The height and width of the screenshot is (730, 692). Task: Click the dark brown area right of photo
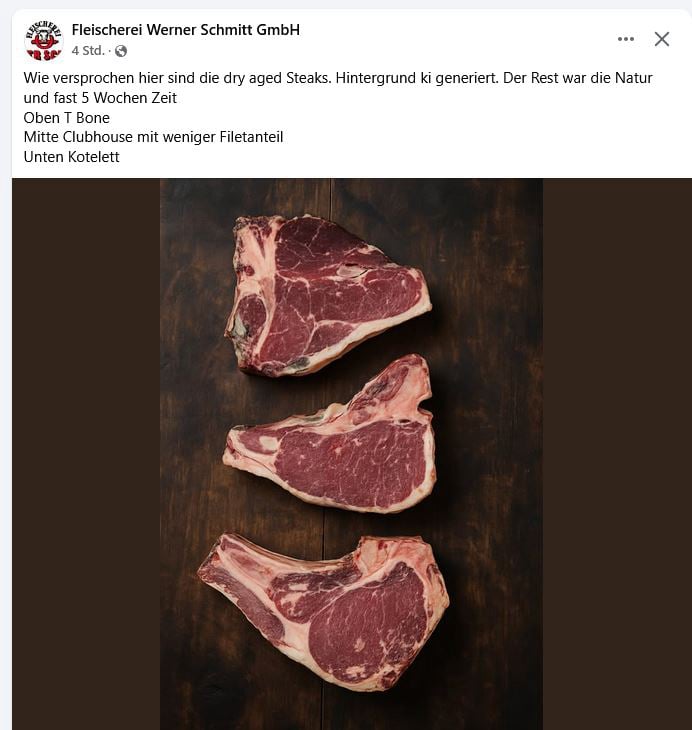617,454
